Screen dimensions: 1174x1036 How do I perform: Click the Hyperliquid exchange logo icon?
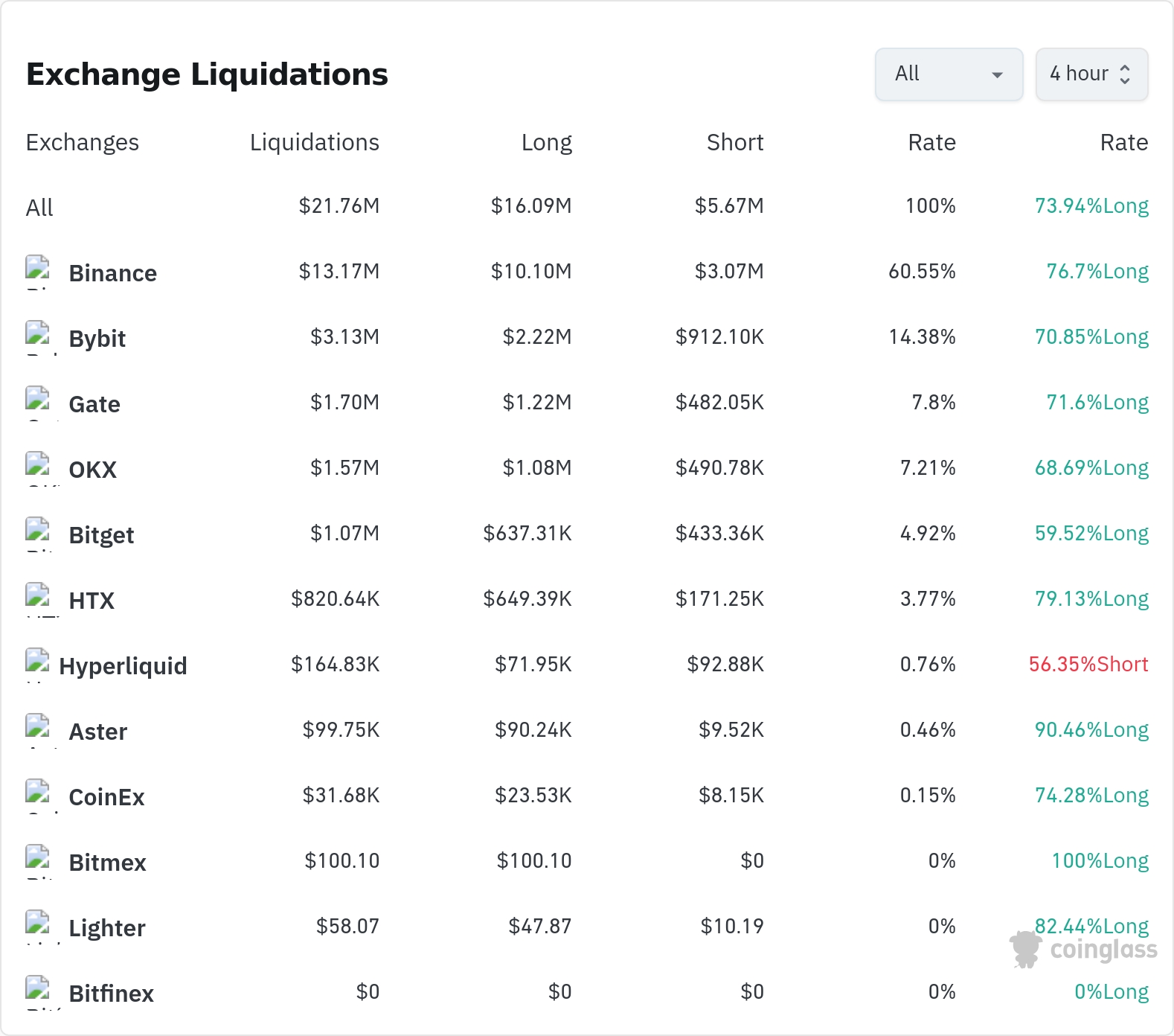pyautogui.click(x=38, y=662)
